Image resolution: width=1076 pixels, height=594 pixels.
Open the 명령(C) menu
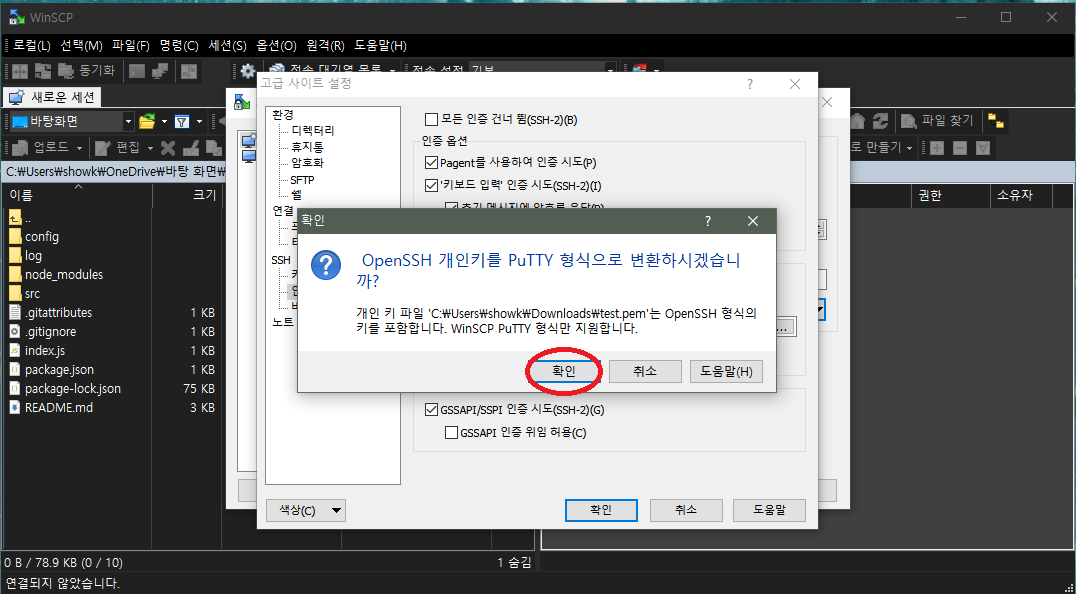[179, 46]
